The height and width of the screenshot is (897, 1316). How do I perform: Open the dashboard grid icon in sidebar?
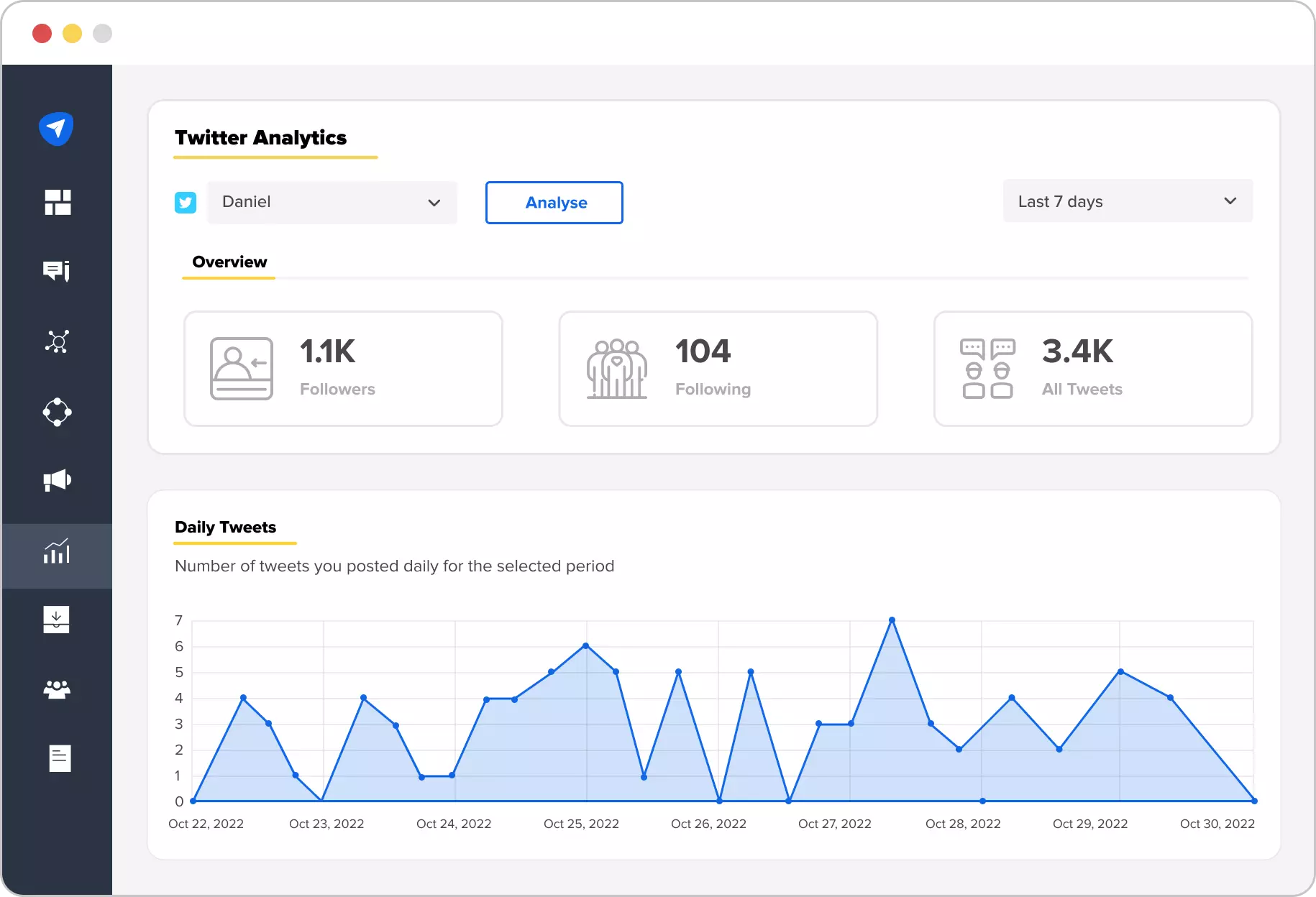58,203
